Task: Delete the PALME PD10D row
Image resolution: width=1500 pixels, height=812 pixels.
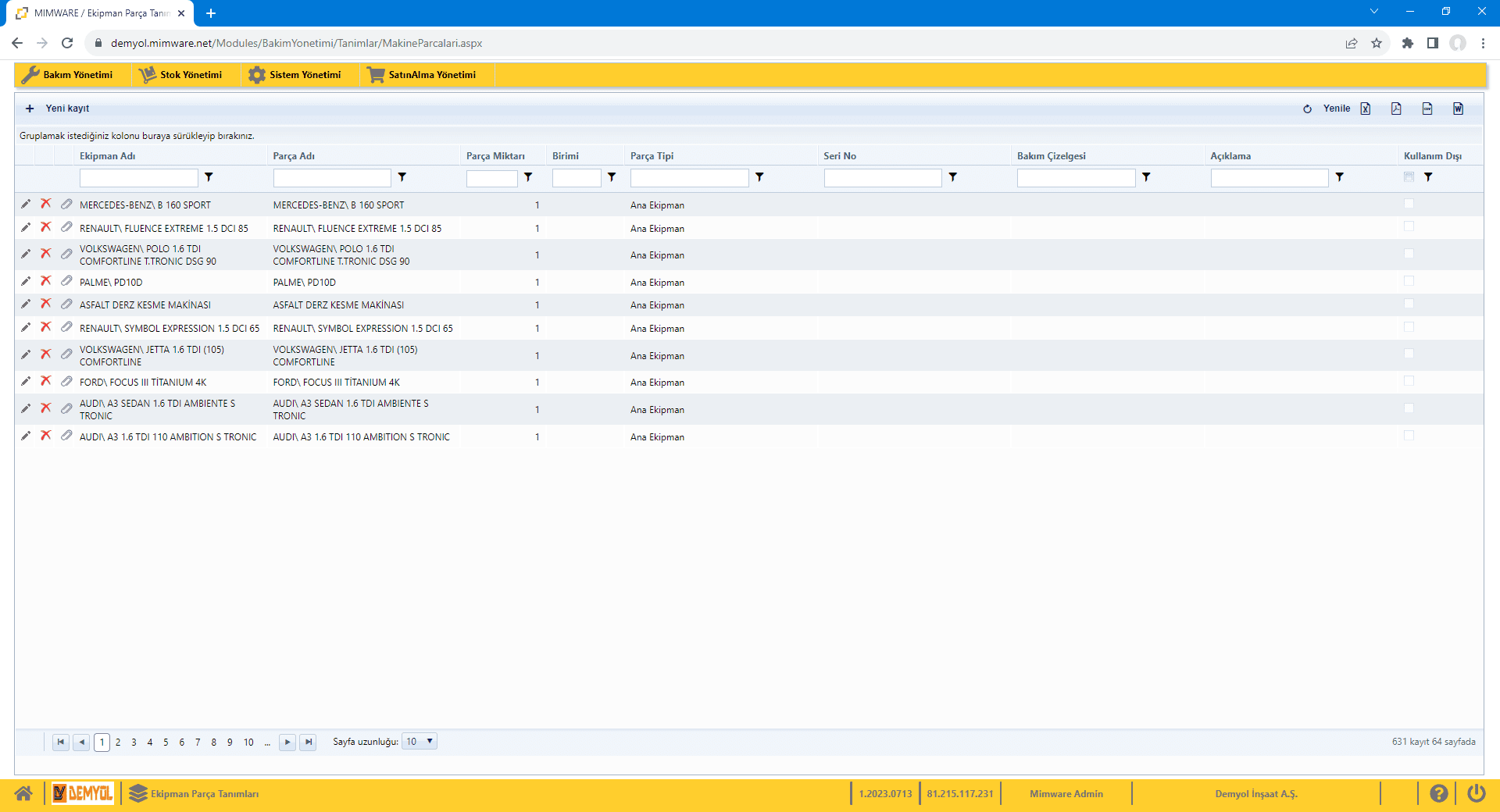Action: 46,281
